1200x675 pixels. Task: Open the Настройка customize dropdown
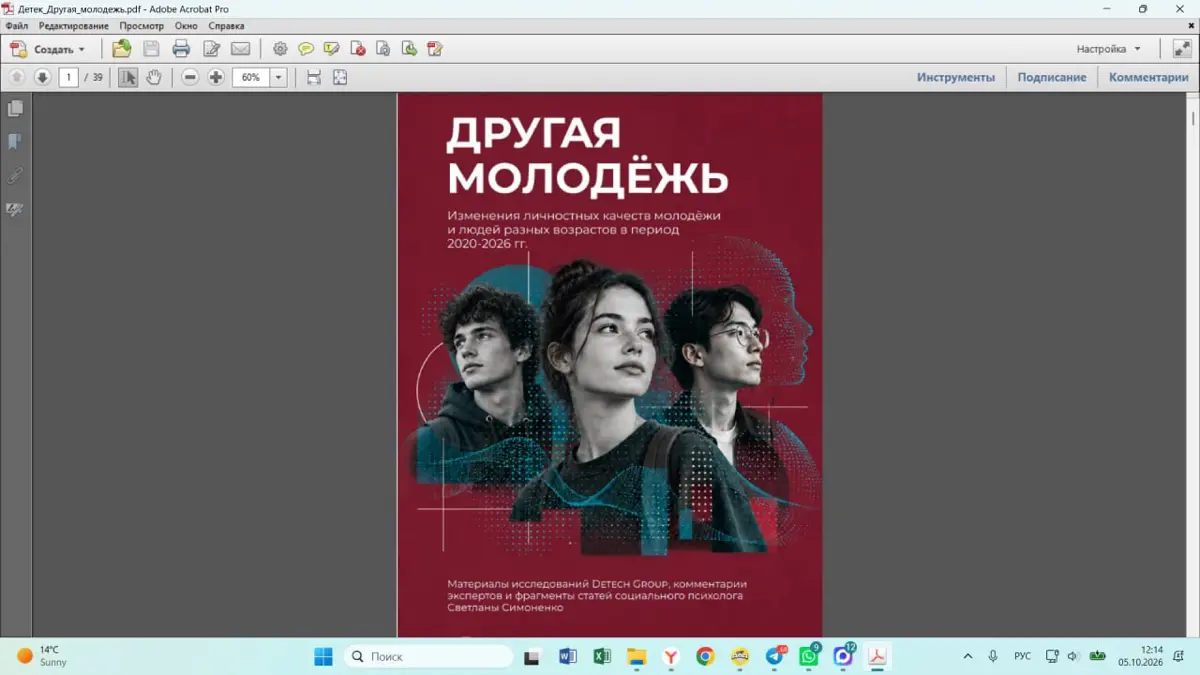(x=1109, y=49)
